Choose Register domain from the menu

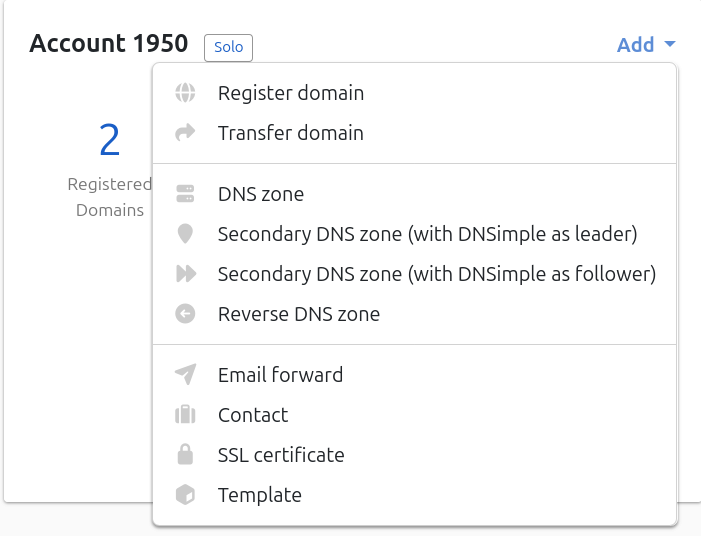tap(290, 93)
